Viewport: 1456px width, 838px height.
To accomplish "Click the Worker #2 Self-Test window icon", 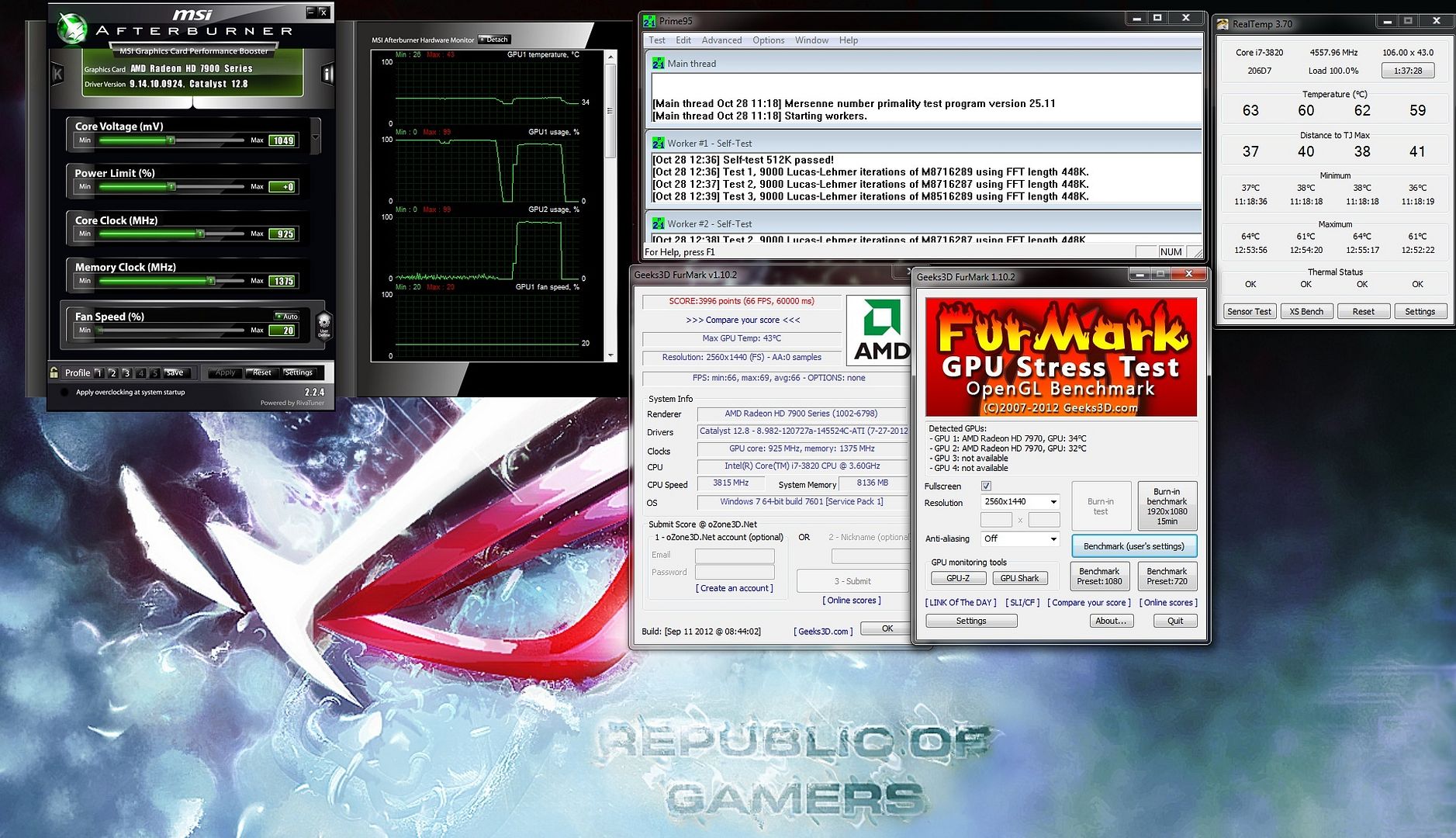I will click(x=658, y=223).
